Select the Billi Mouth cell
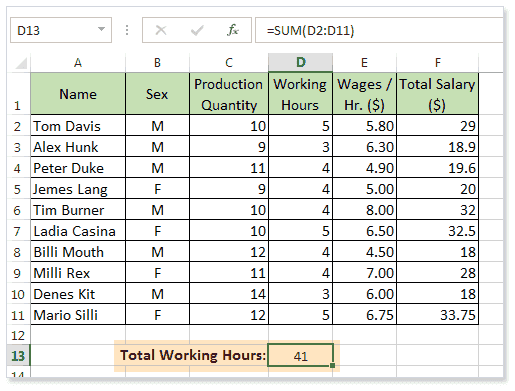Viewport: 515px width, 391px height. (78, 252)
